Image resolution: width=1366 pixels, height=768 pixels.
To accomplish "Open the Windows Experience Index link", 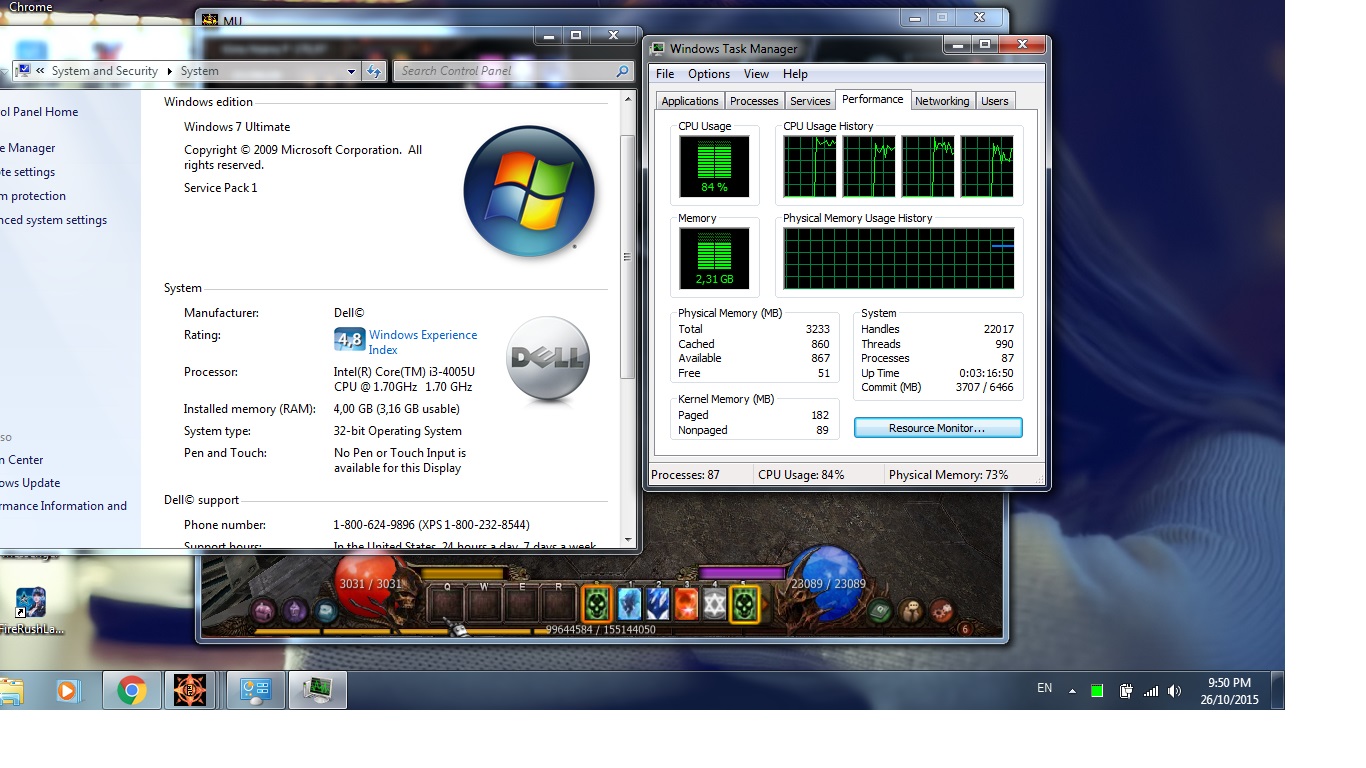I will (423, 342).
